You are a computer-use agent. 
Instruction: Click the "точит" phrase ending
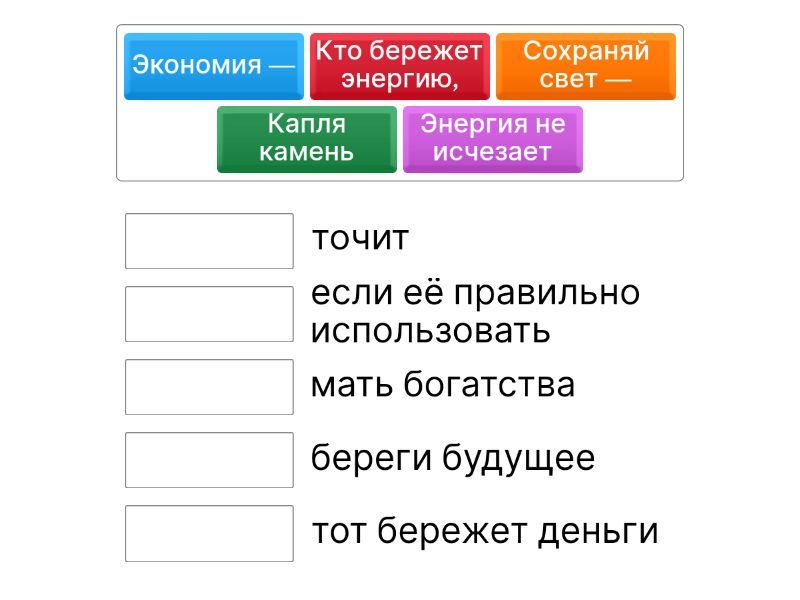point(360,239)
